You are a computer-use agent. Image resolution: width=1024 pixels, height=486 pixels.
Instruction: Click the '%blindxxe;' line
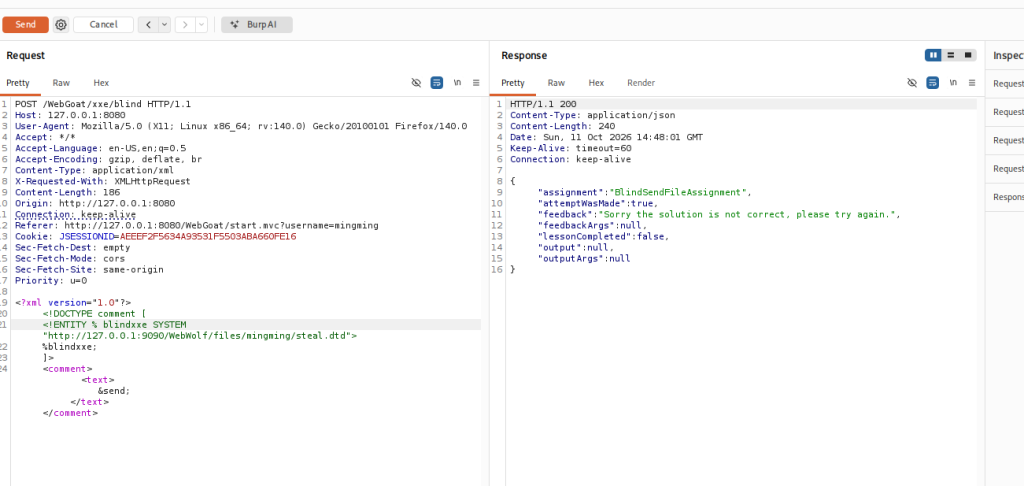(x=70, y=347)
